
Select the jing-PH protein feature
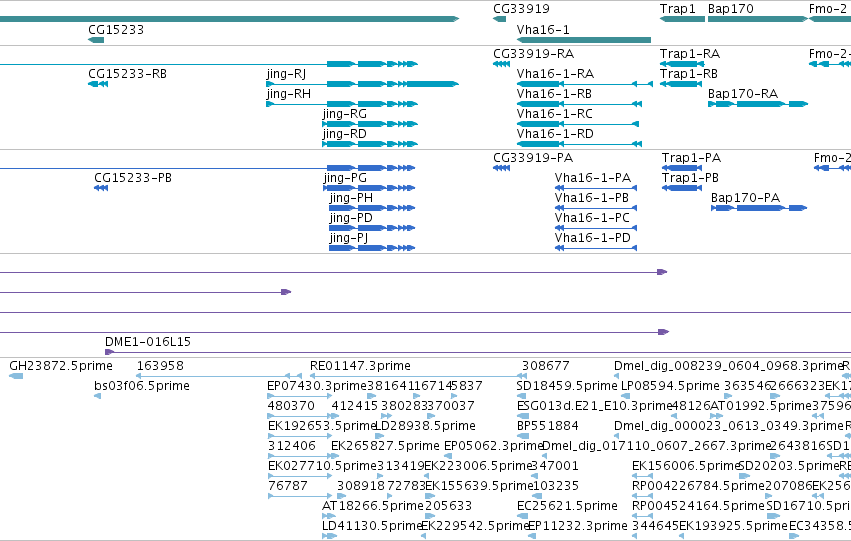click(372, 208)
